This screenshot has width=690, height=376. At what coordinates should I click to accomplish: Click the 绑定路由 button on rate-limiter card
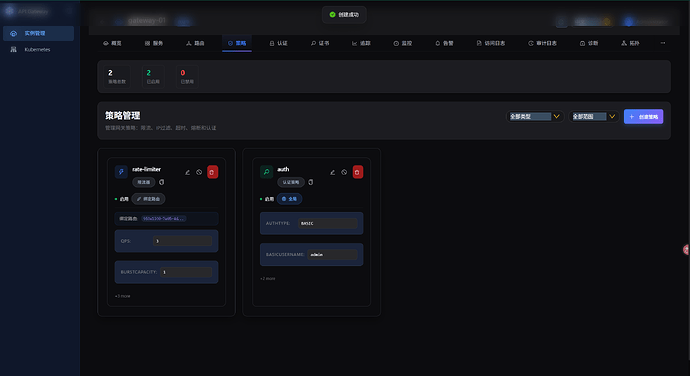click(x=148, y=199)
